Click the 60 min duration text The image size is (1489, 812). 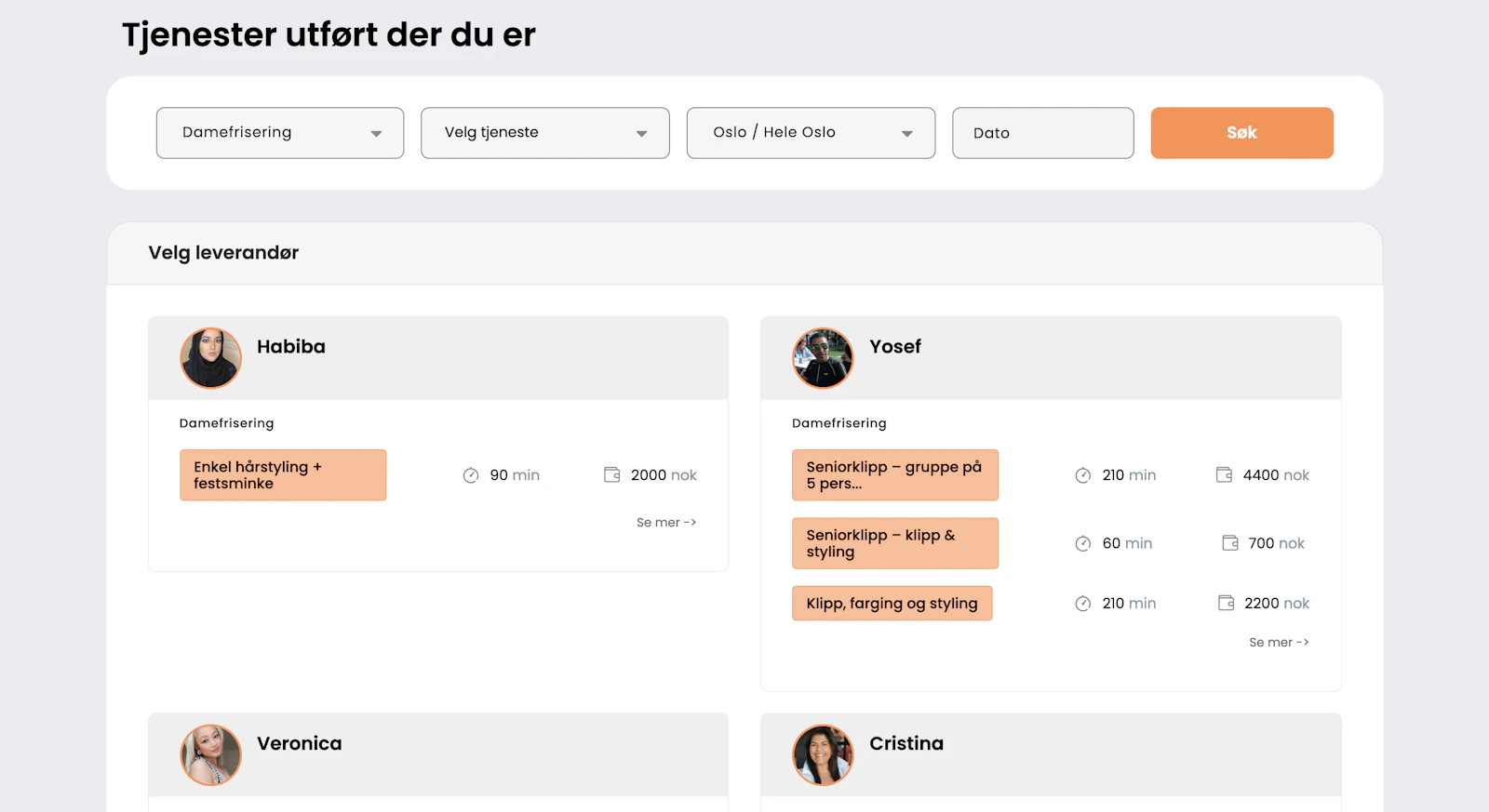(1127, 543)
